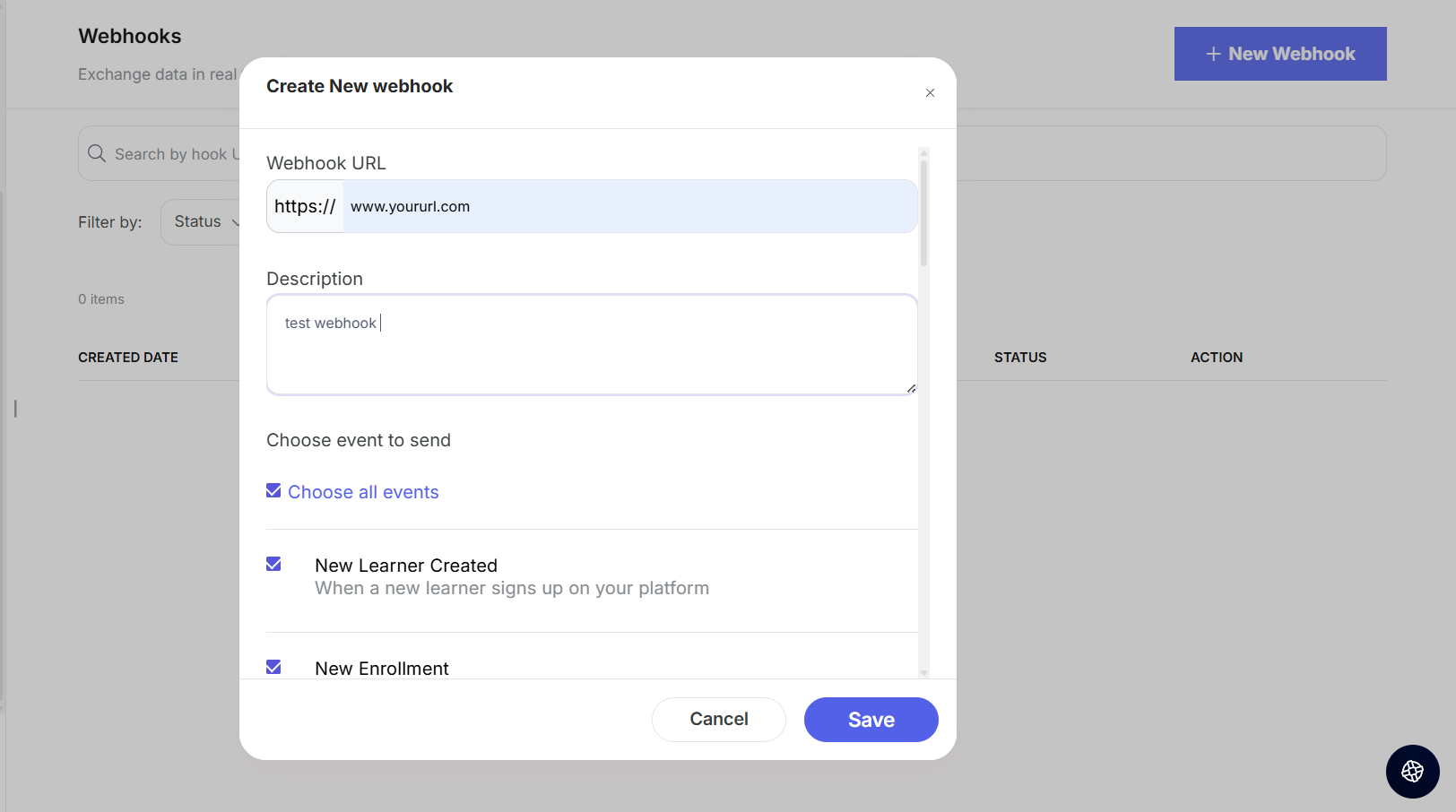
Task: Click the https:// prefix box
Action: coord(305,207)
